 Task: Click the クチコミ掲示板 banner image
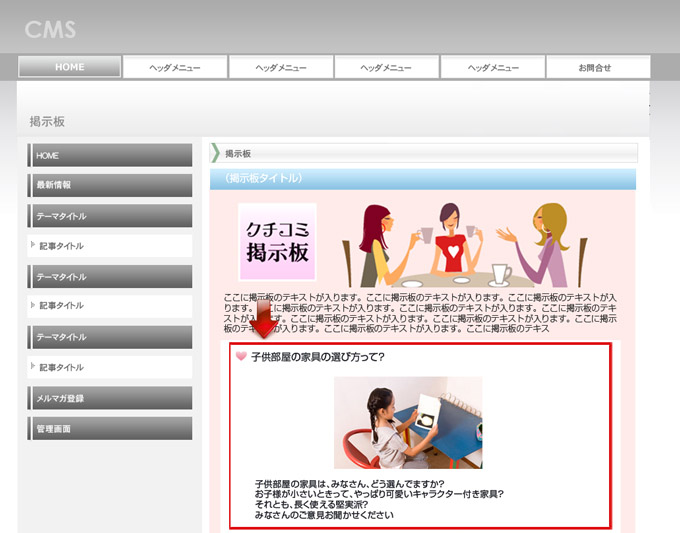(x=277, y=242)
